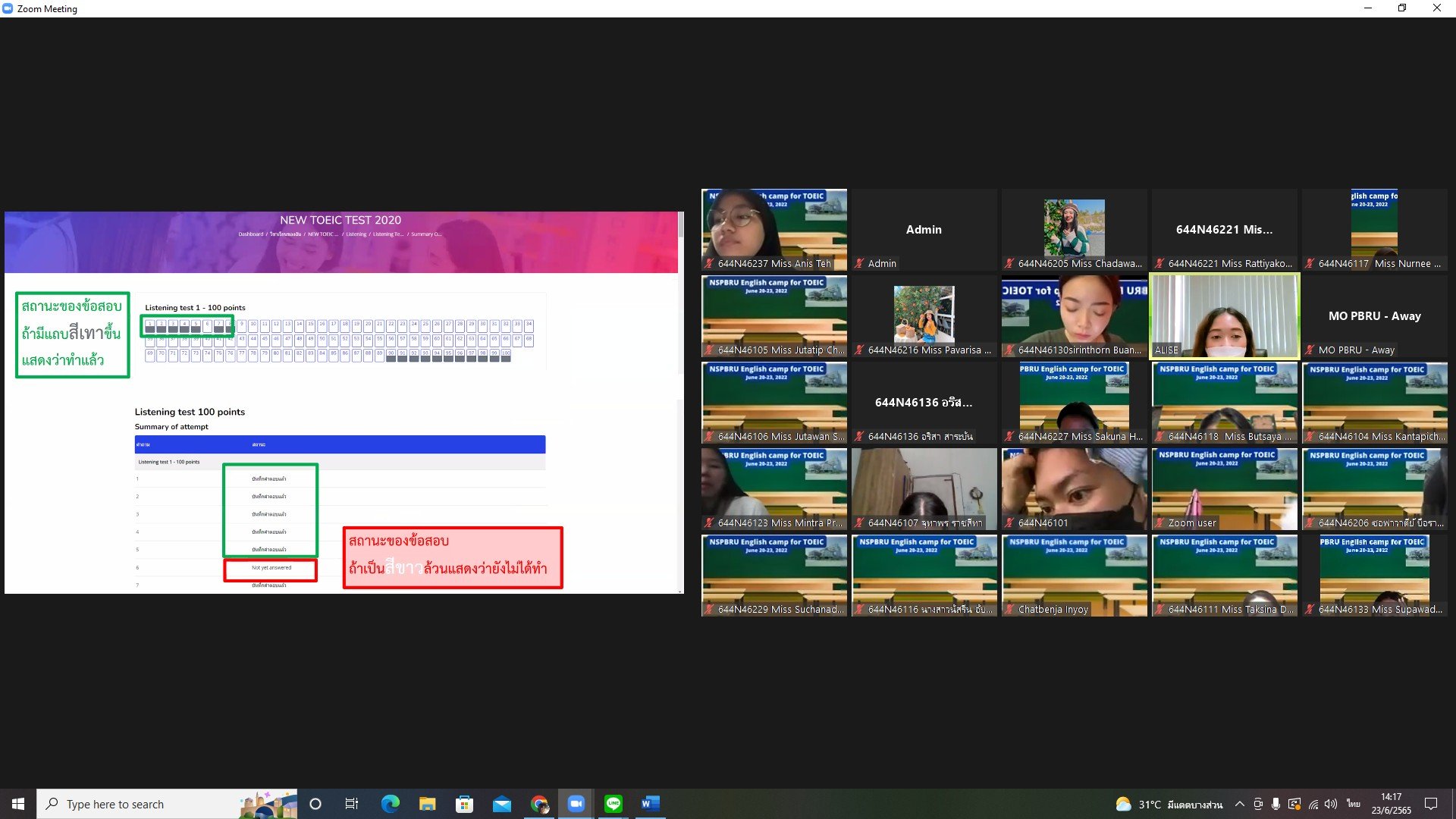Image resolution: width=1456 pixels, height=819 pixels.
Task: Open Microsoft Word from taskbar
Action: tap(651, 804)
